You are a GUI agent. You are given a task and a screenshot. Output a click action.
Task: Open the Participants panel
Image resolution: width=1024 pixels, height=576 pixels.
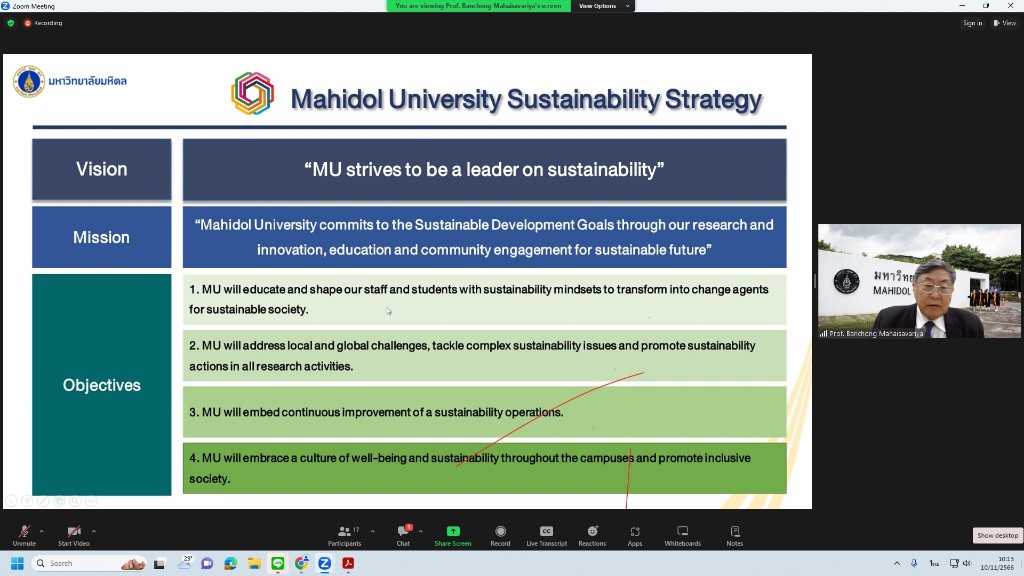tap(345, 535)
